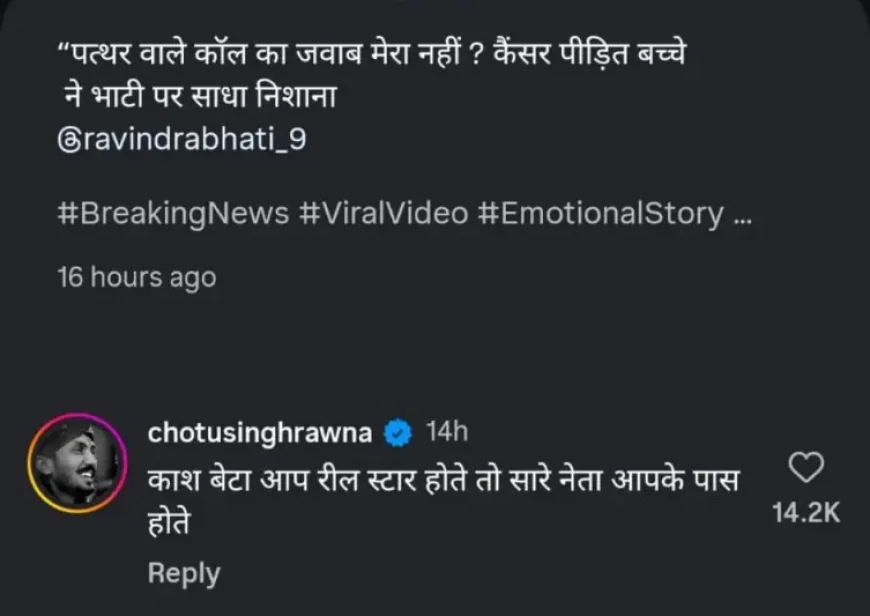Expand the caption using the trailing ellipsis
Screen dimensions: 870x616
pos(742,215)
